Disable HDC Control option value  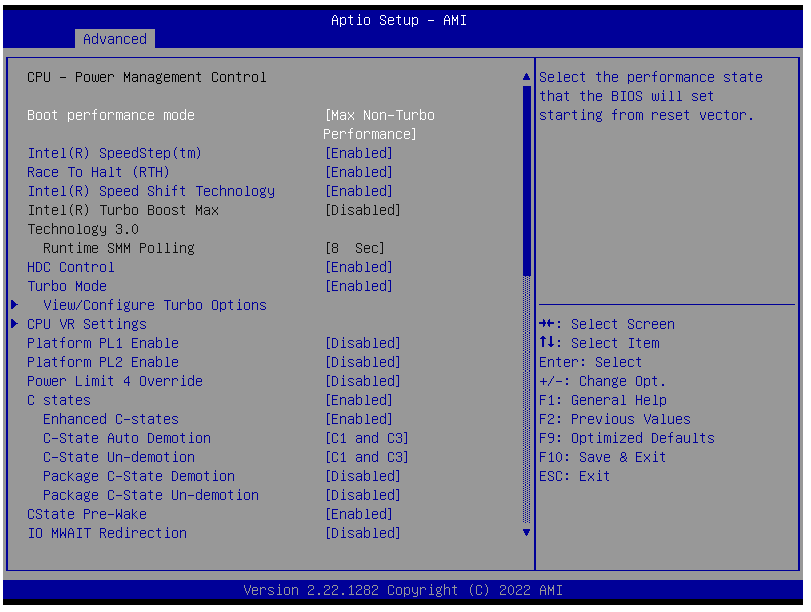(x=359, y=267)
